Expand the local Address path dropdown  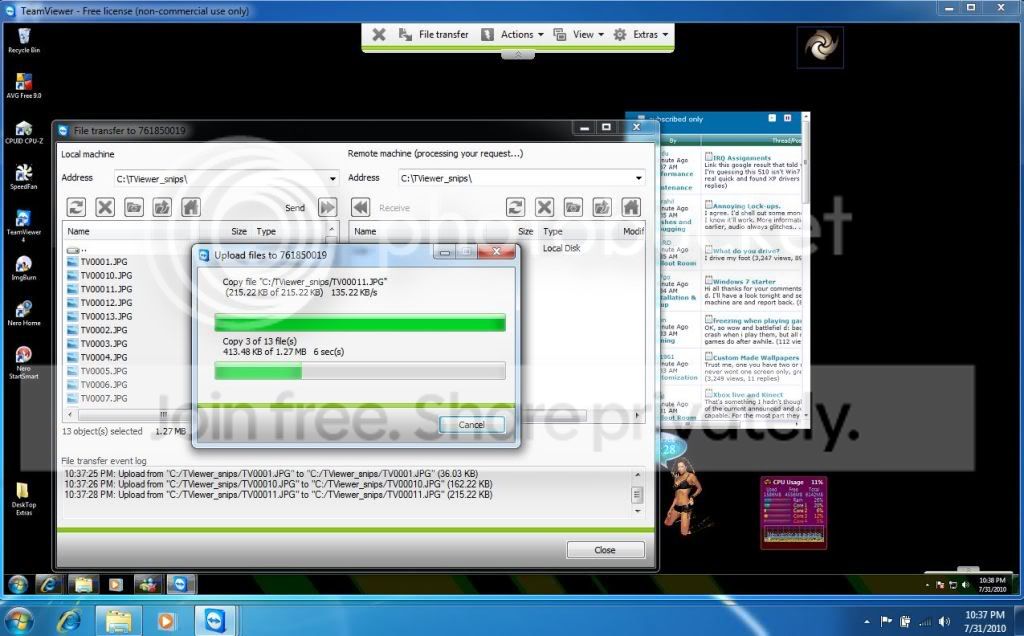click(332, 178)
